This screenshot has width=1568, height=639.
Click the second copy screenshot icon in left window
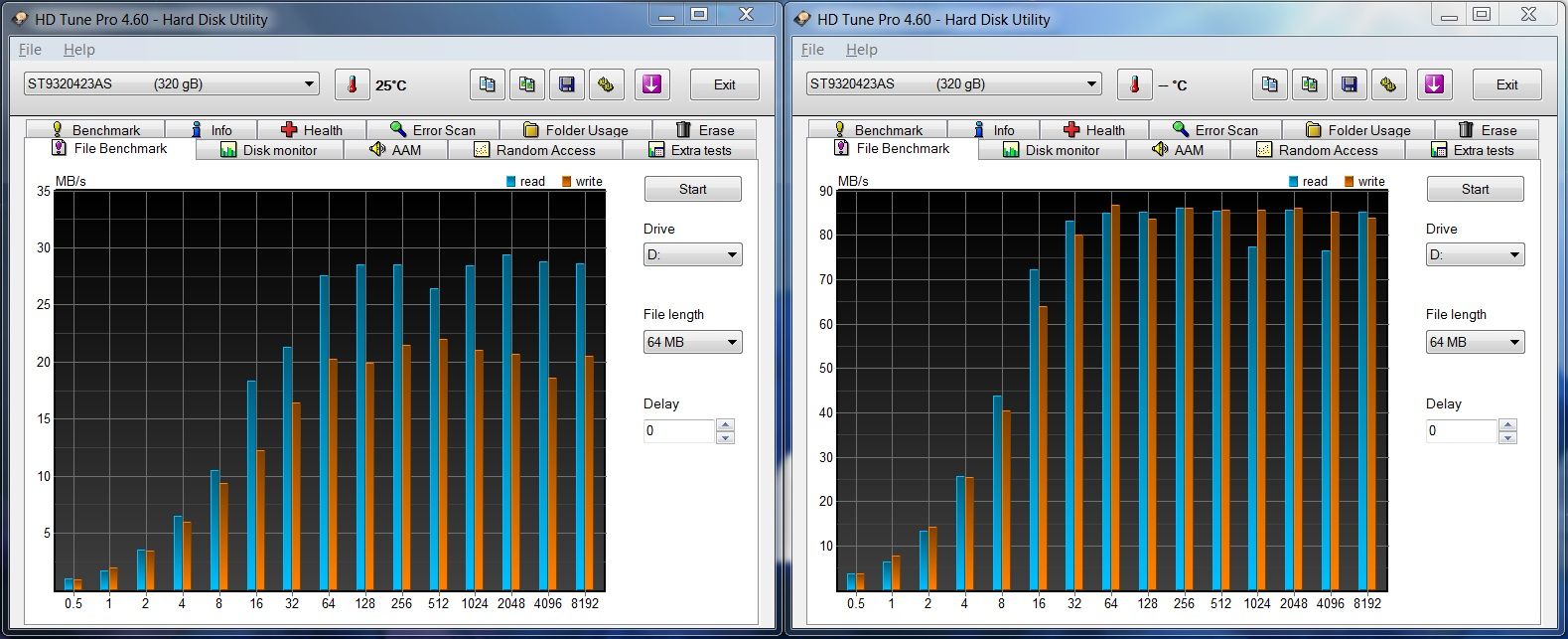point(527,84)
